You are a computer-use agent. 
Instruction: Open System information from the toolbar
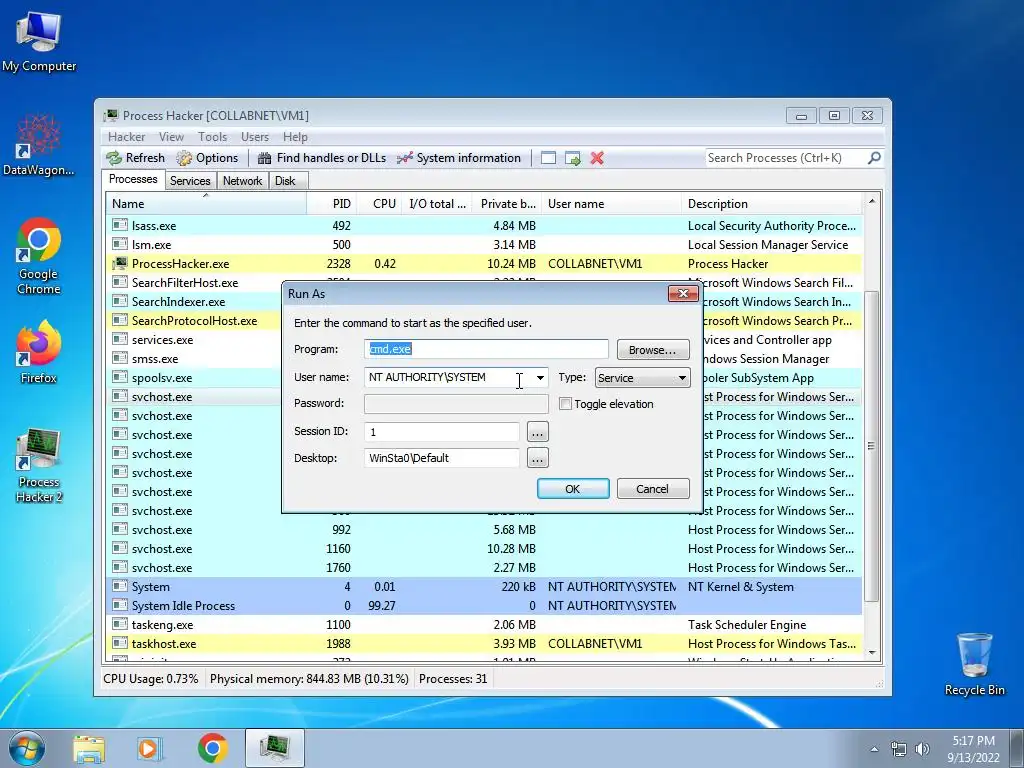point(459,158)
